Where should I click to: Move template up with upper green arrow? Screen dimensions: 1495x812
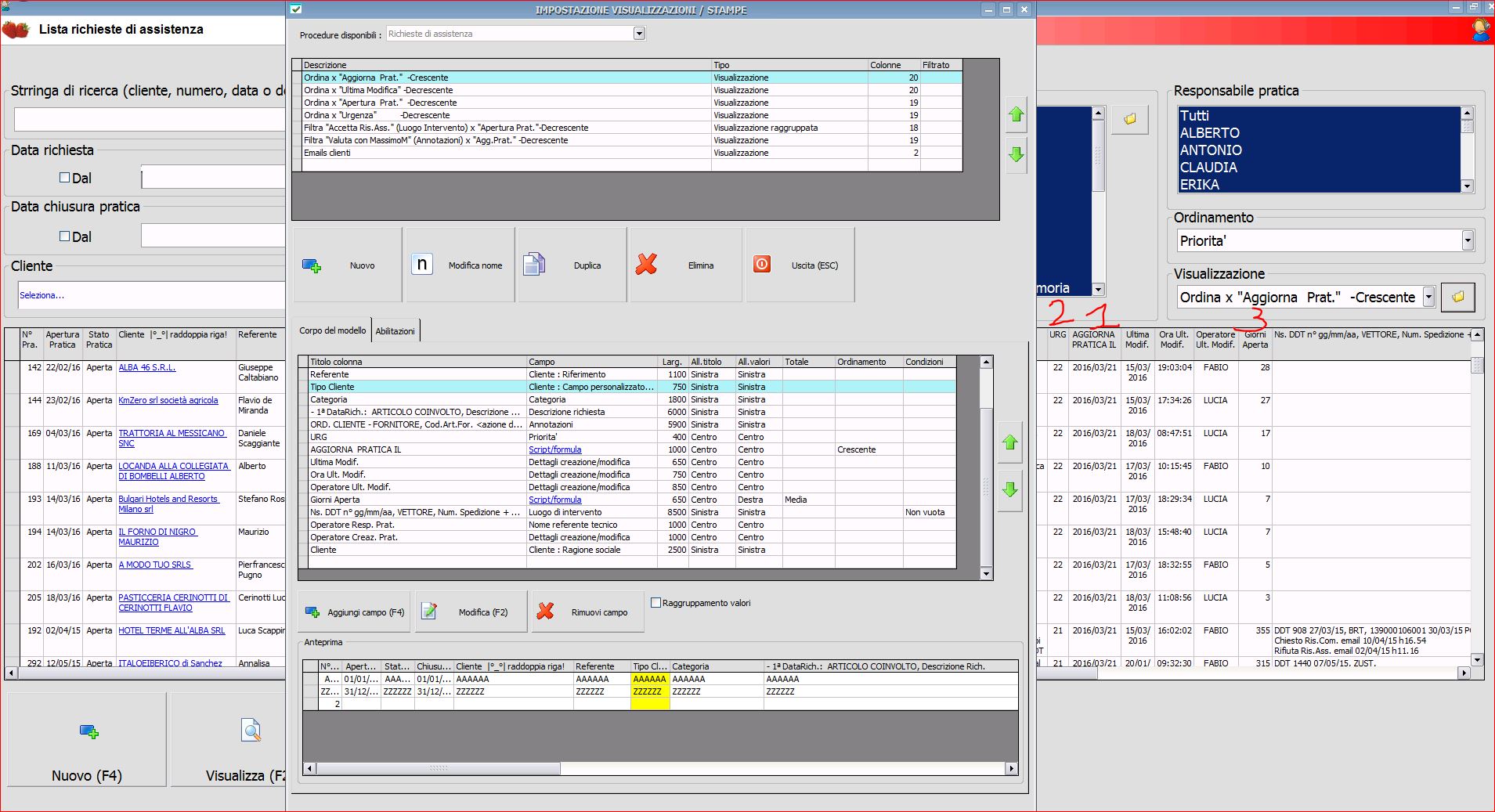coord(1016,115)
